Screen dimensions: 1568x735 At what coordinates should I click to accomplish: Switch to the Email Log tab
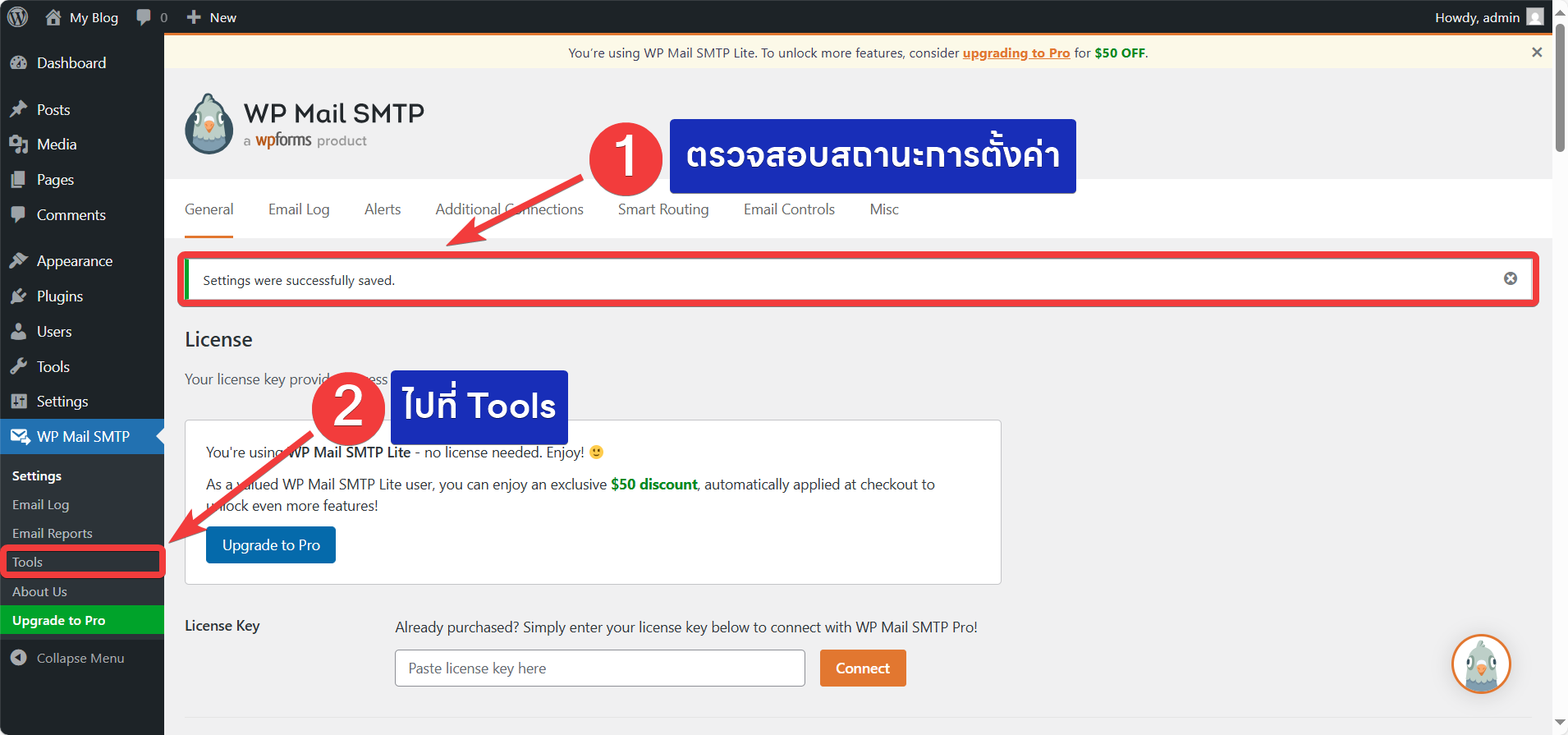pyautogui.click(x=298, y=209)
